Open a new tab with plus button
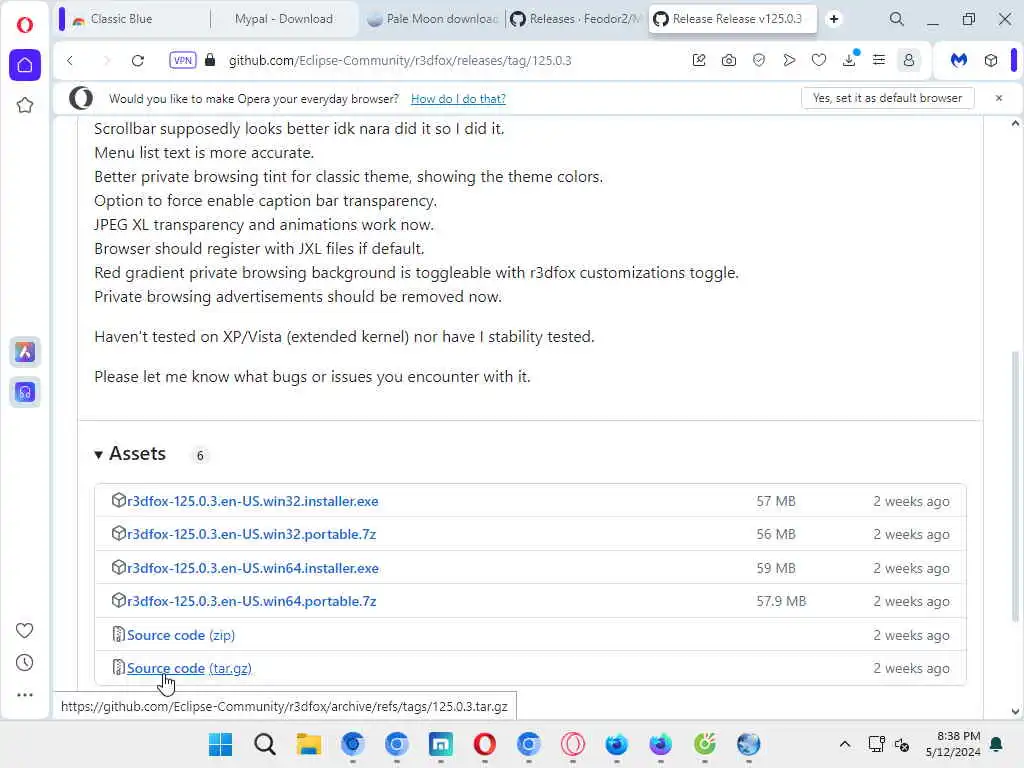The width and height of the screenshot is (1024, 768). coord(834,19)
